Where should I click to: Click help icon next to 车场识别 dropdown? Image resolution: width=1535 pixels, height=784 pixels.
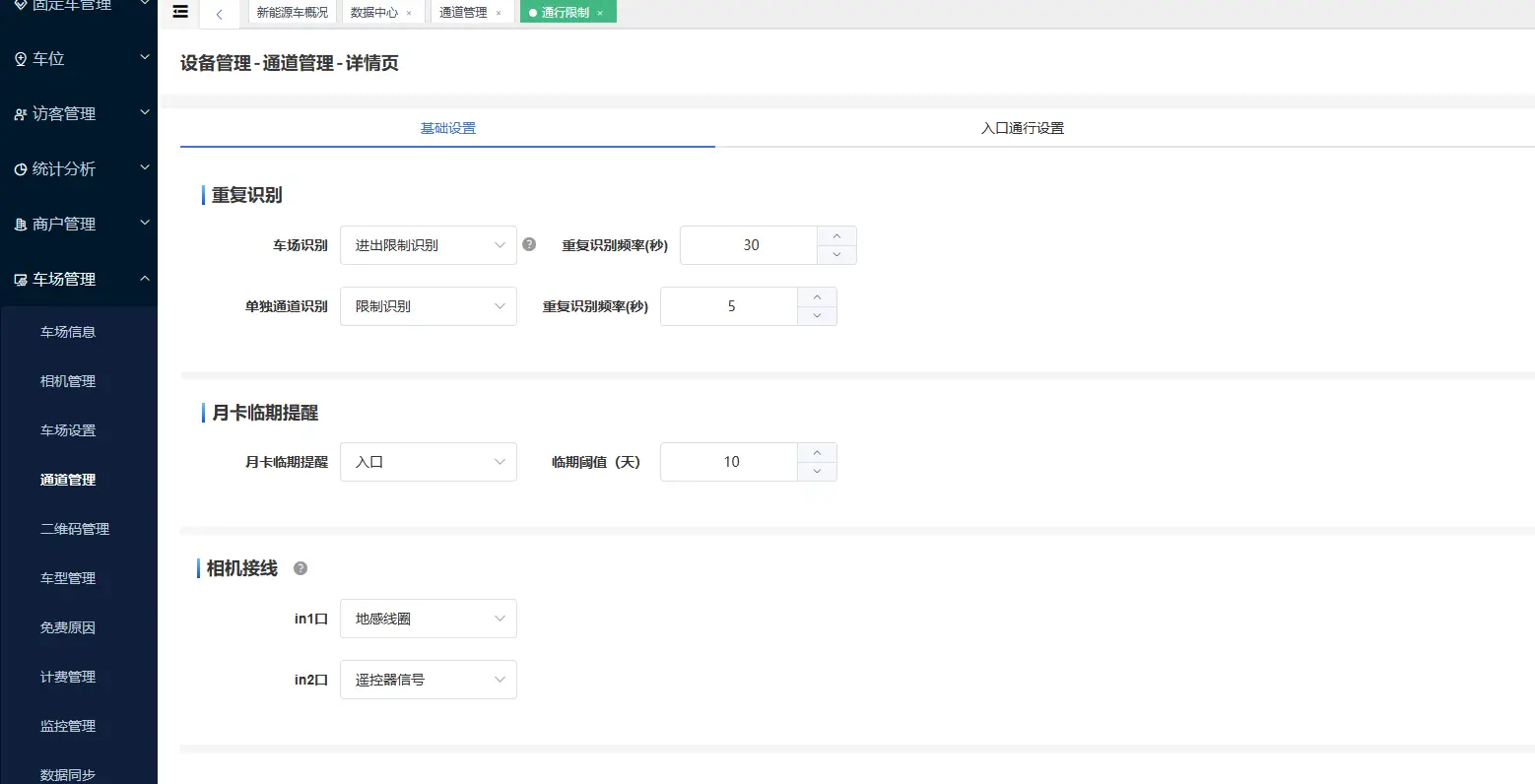(529, 244)
